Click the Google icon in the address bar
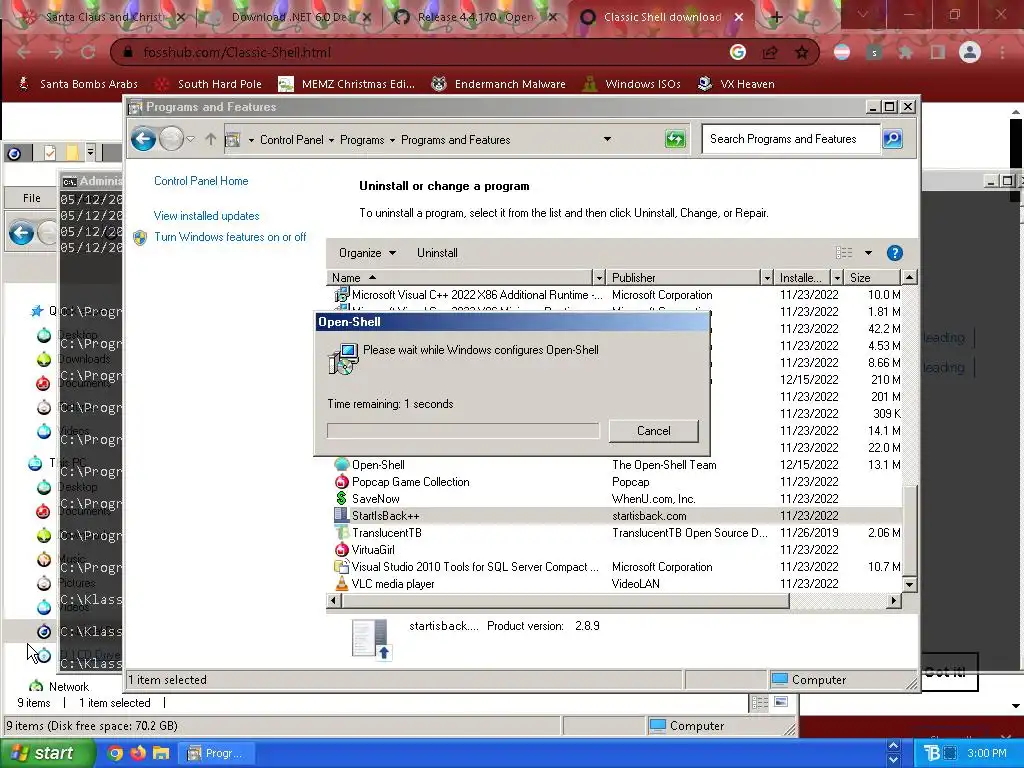 coord(738,52)
